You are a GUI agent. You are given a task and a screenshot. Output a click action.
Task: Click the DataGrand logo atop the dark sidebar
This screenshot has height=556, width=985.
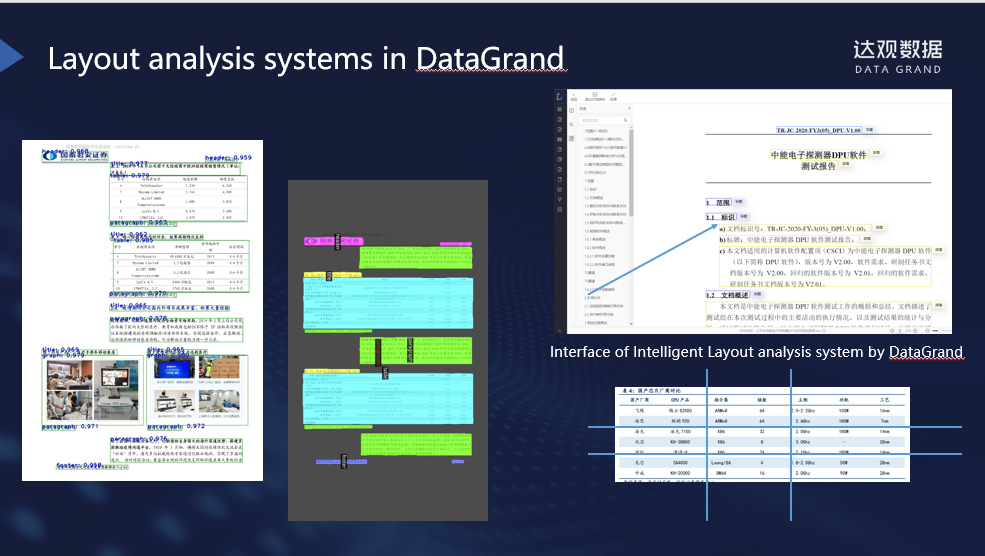(558, 95)
